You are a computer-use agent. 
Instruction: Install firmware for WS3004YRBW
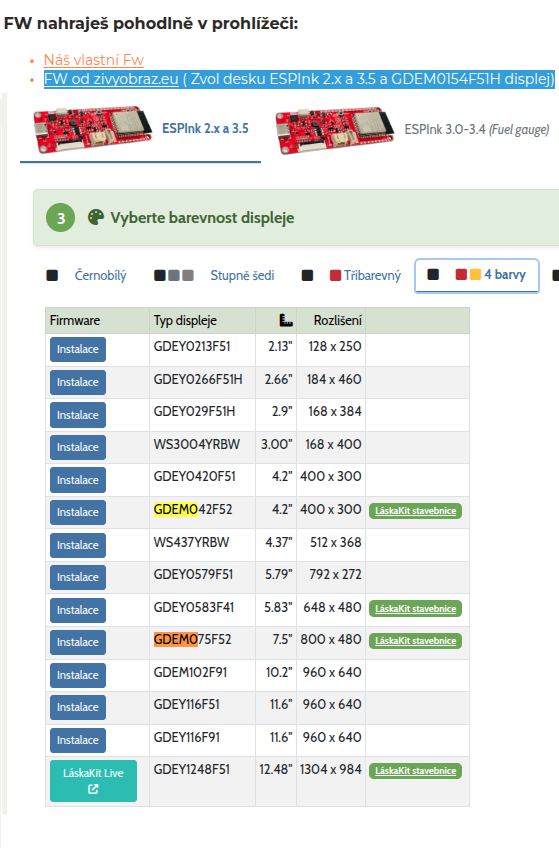[78, 447]
